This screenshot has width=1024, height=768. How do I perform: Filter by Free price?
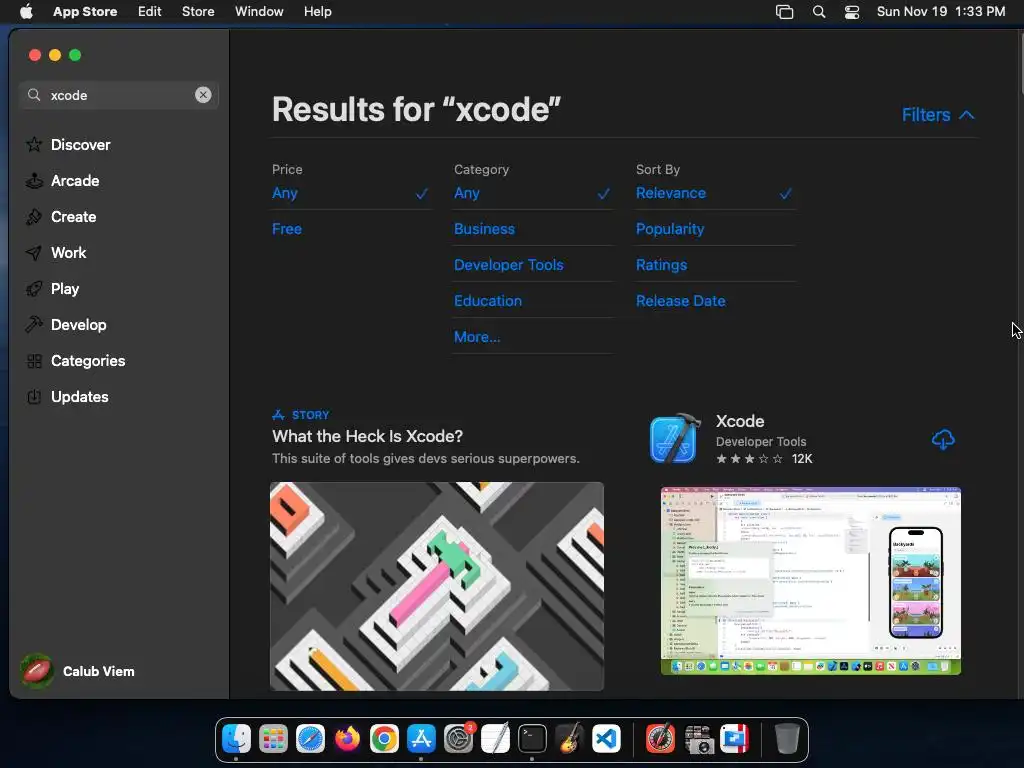tap(287, 229)
